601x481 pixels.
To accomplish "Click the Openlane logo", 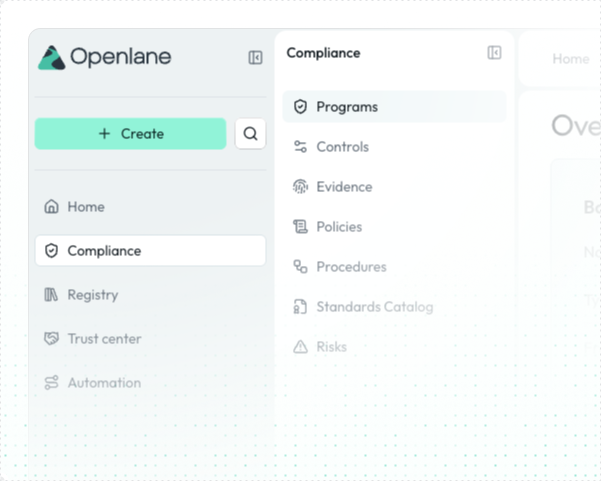I will coord(104,57).
